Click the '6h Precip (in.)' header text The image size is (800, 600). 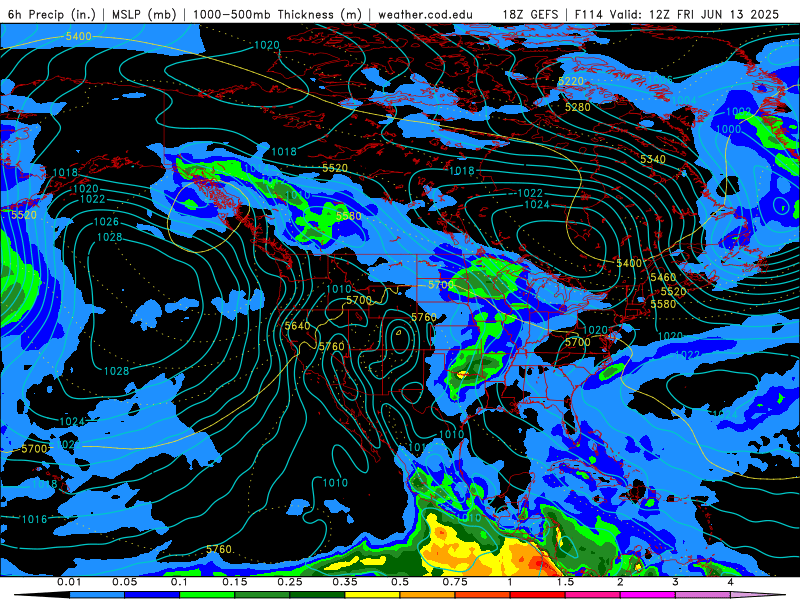(52, 14)
